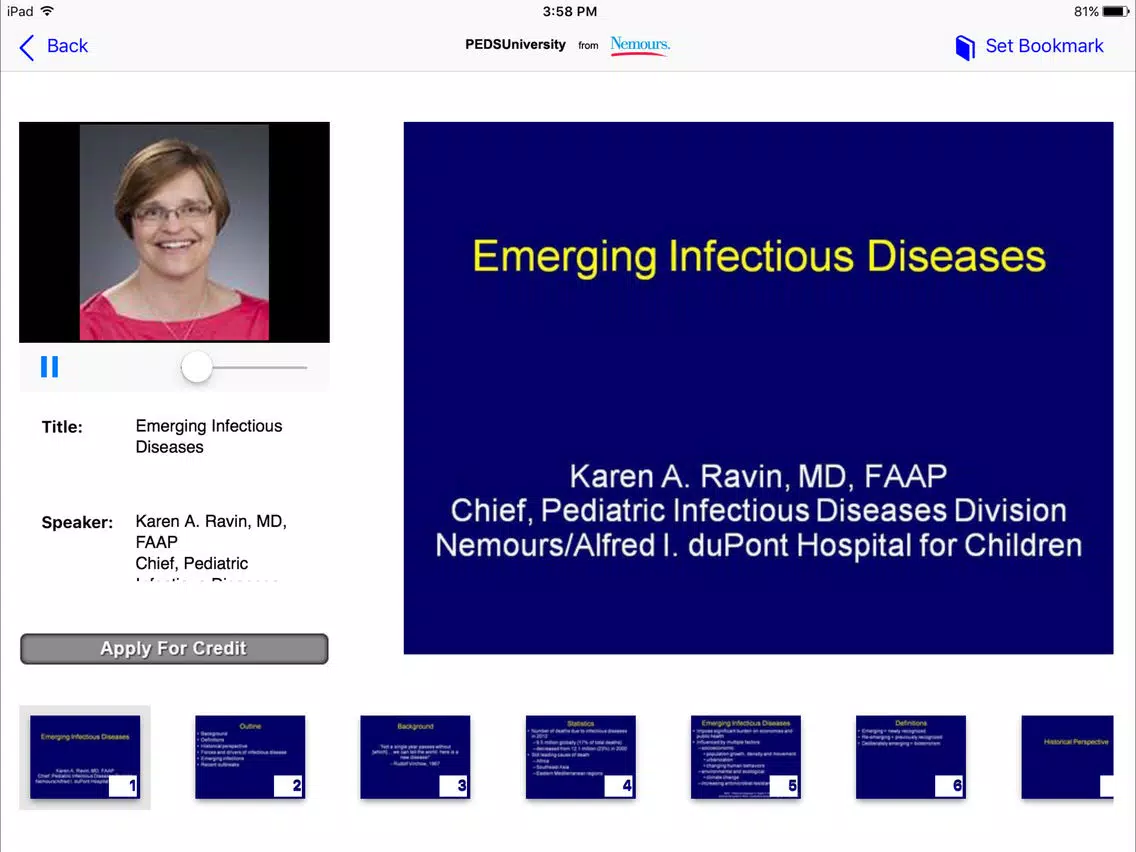The height and width of the screenshot is (852, 1136).
Task: Click the 'Title:' label
Action: pyautogui.click(x=62, y=427)
